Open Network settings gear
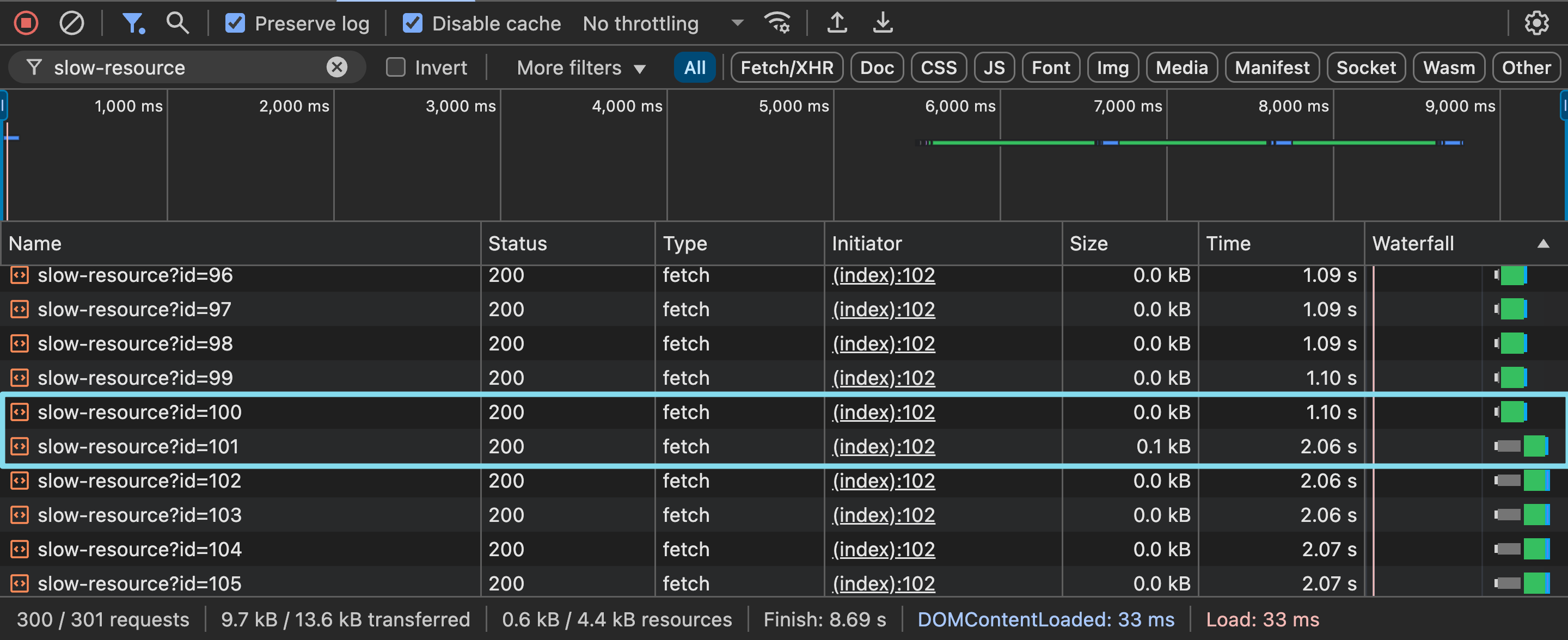The image size is (1568, 640). click(x=1536, y=23)
